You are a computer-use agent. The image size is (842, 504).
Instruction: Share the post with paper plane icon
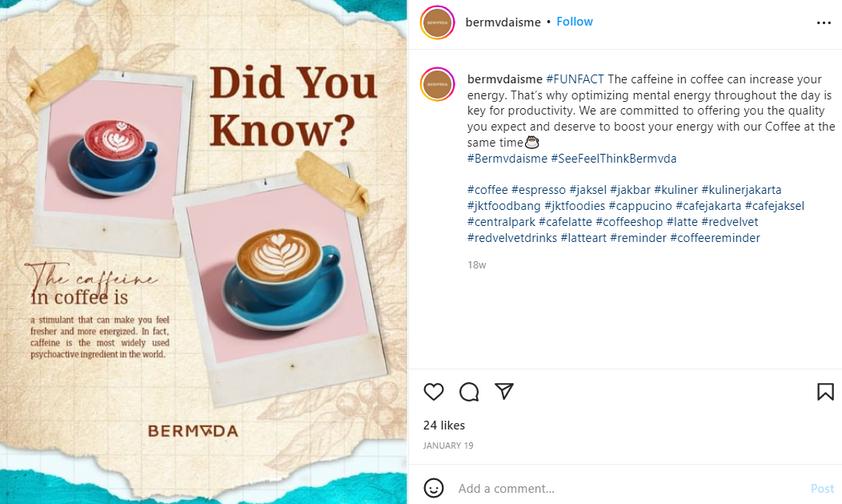(x=504, y=391)
